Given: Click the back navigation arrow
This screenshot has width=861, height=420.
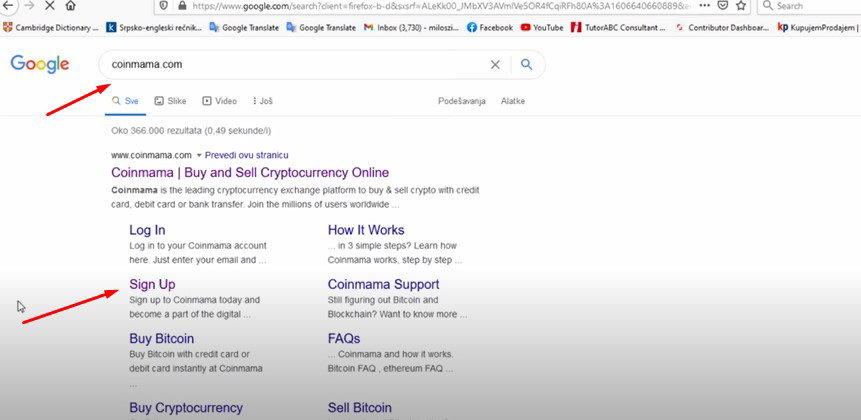Looking at the screenshot, I should pos(8,5).
